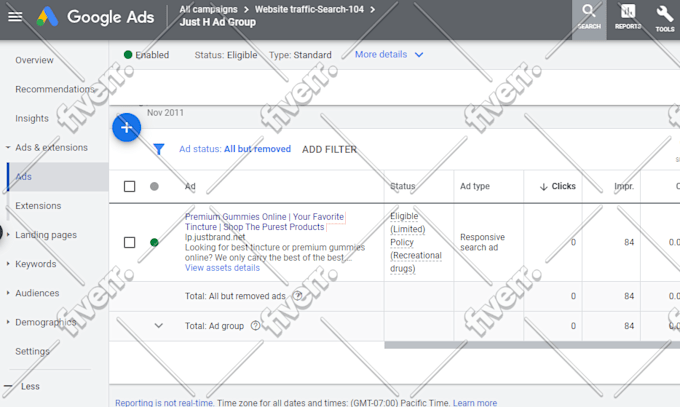Open the Premium Gummies Online ad headline
The width and height of the screenshot is (680, 407).
[265, 222]
